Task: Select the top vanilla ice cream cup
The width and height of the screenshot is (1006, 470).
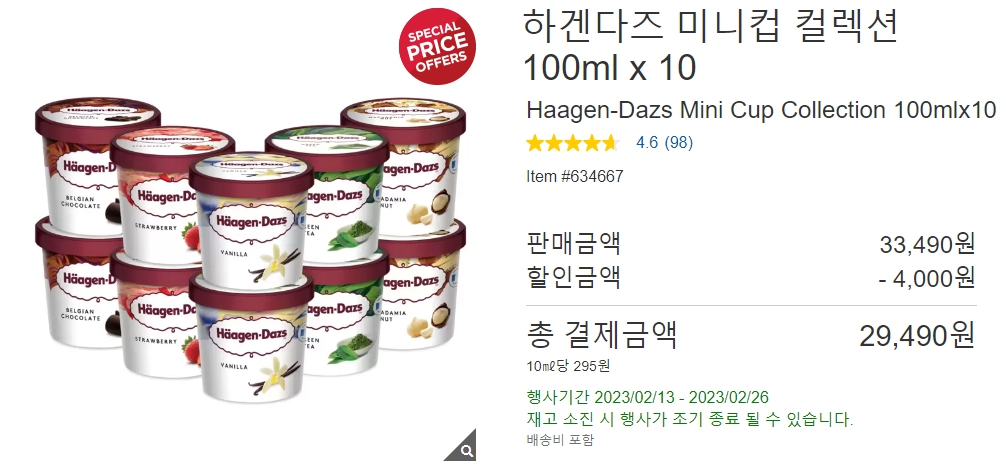Action: [252, 220]
